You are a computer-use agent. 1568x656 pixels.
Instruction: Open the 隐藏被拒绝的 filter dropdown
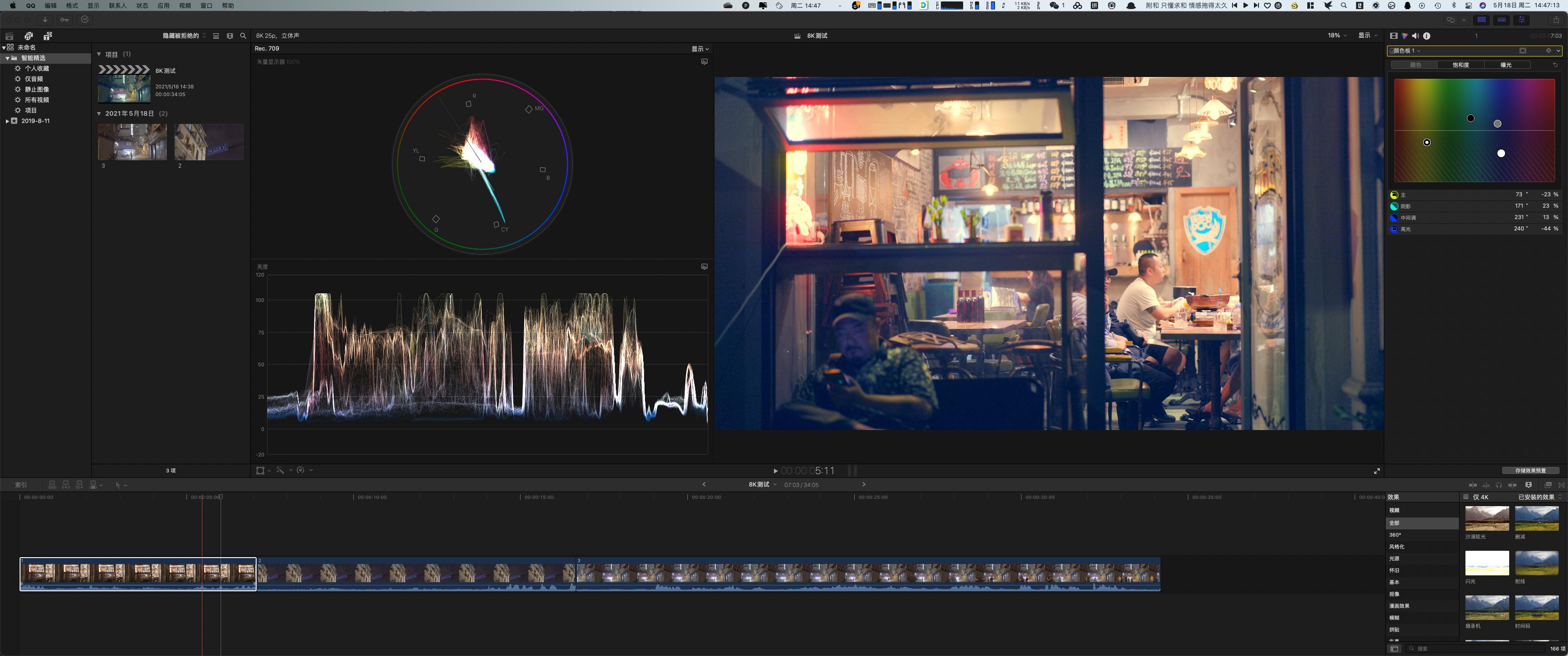tap(184, 36)
